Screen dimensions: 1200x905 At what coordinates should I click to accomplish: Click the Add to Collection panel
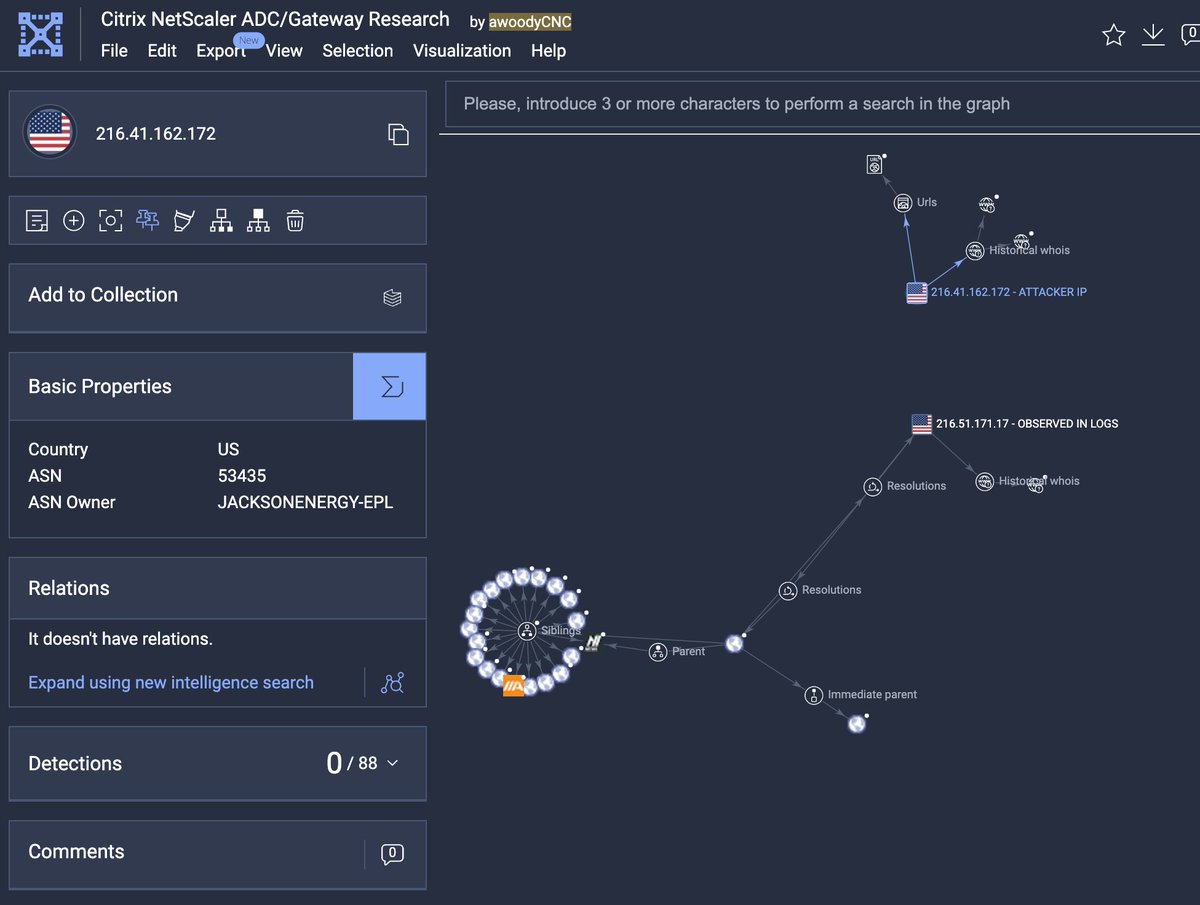217,297
